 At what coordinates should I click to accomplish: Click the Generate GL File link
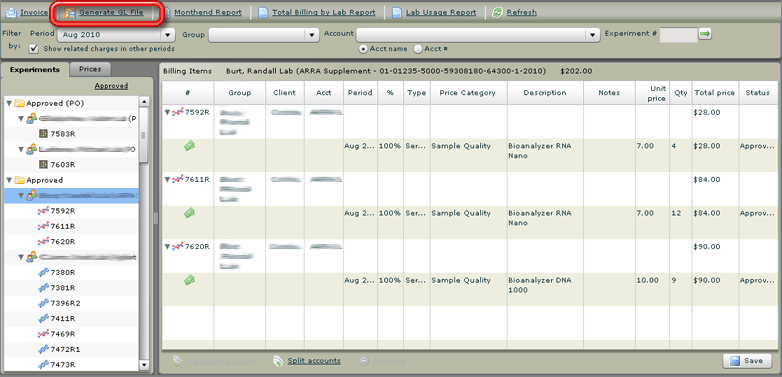click(x=111, y=13)
